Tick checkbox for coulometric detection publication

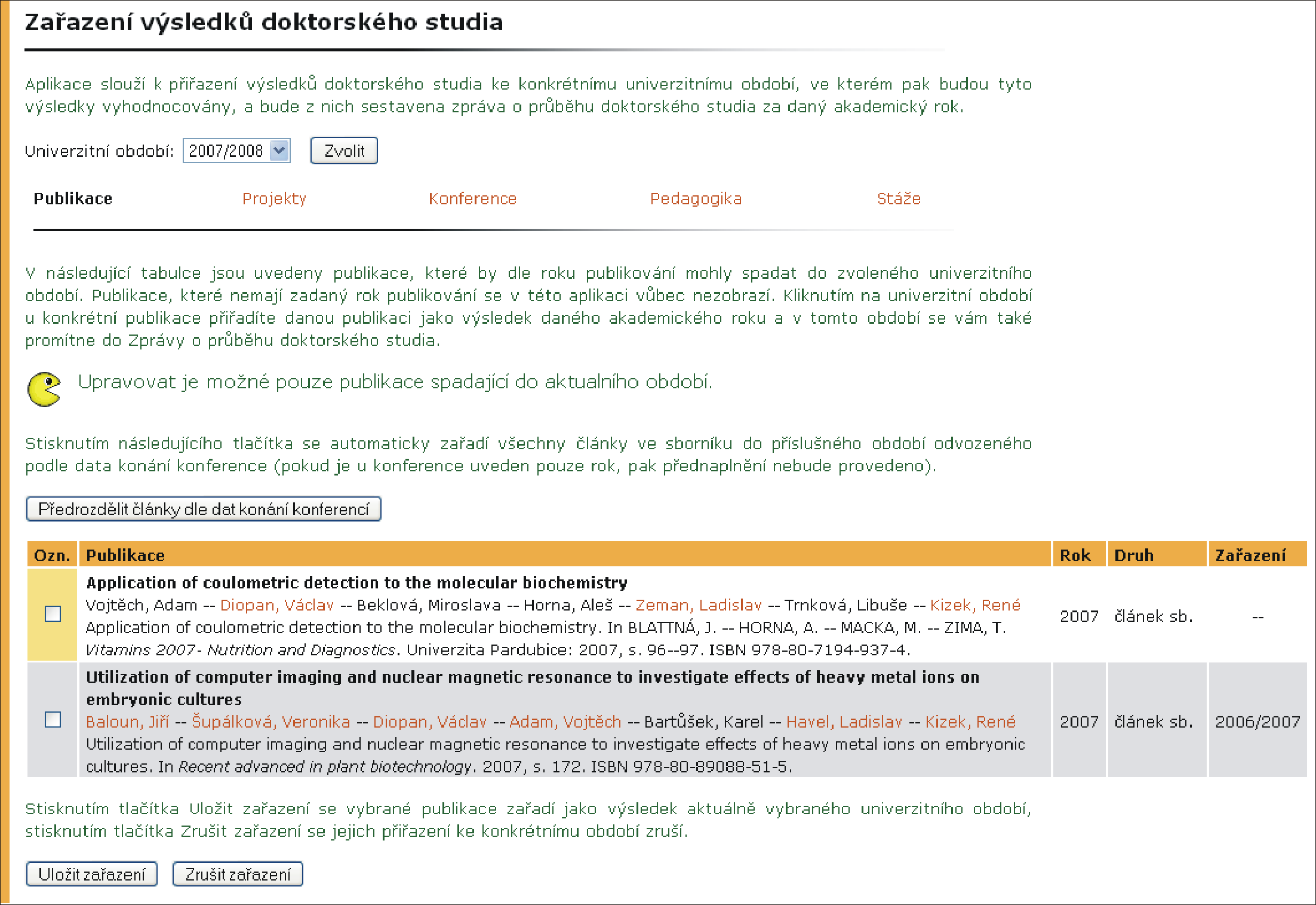pos(53,613)
